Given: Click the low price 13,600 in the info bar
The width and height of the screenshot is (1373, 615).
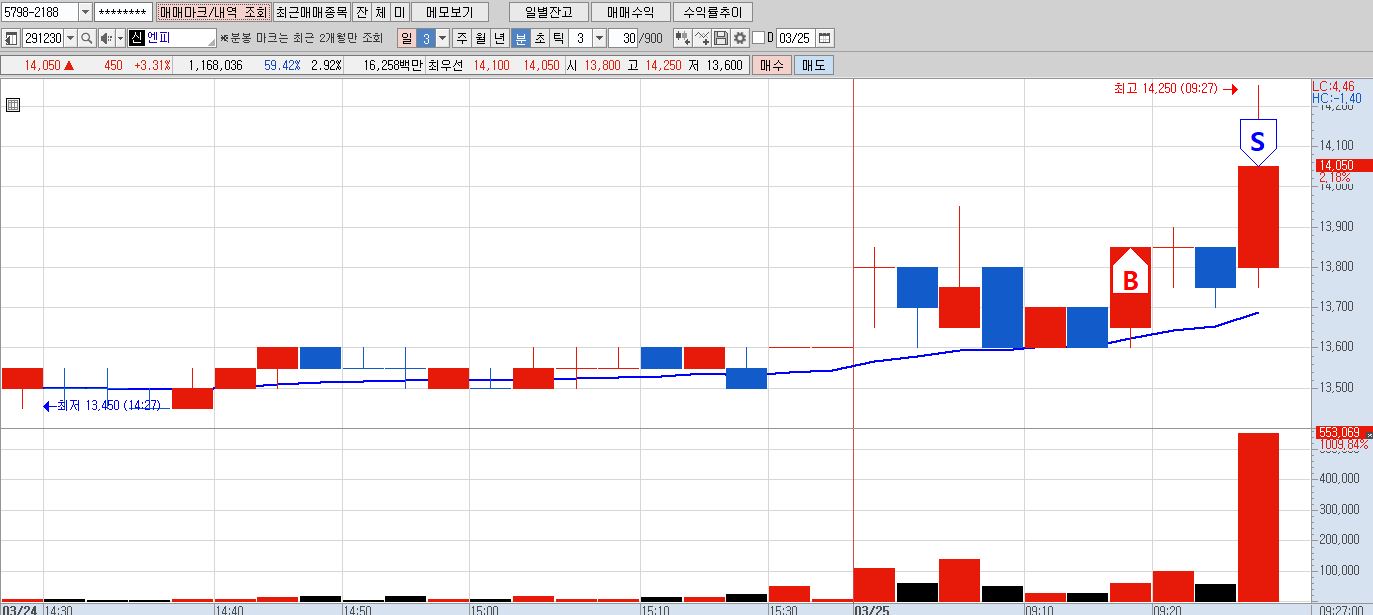Looking at the screenshot, I should click(x=724, y=65).
